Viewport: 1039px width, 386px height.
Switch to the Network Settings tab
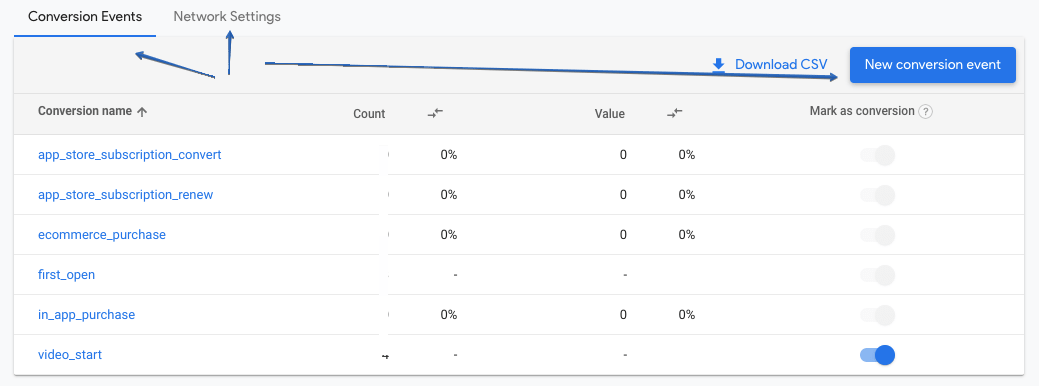coord(227,17)
